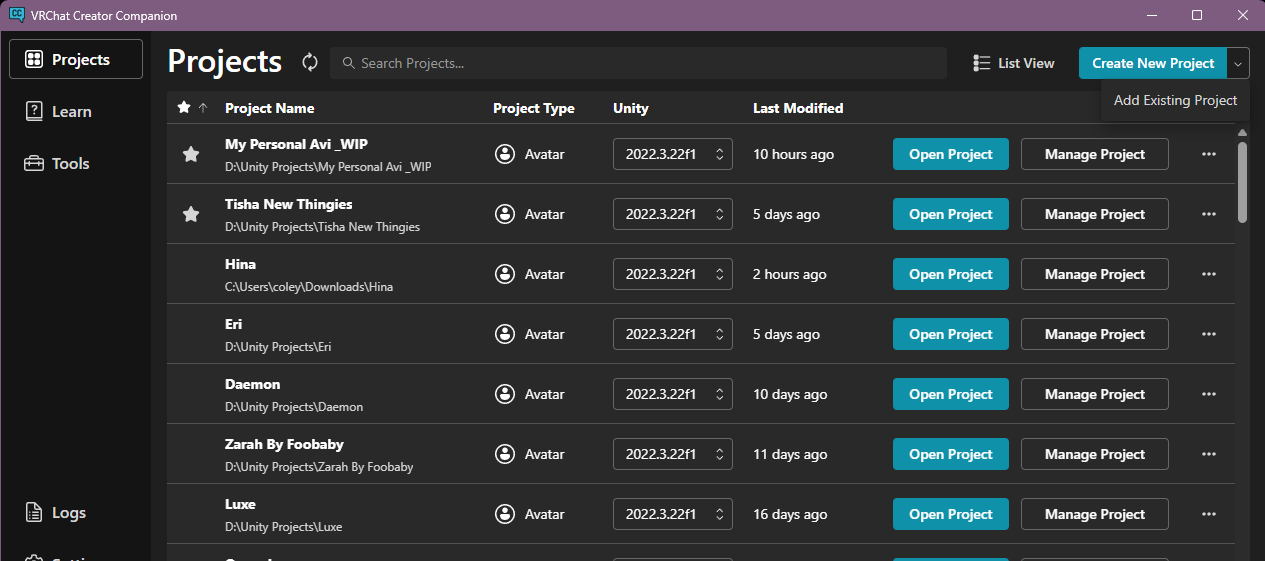The width and height of the screenshot is (1265, 561).
Task: Click the project list vertical scrollbar thumb
Action: point(1242,181)
